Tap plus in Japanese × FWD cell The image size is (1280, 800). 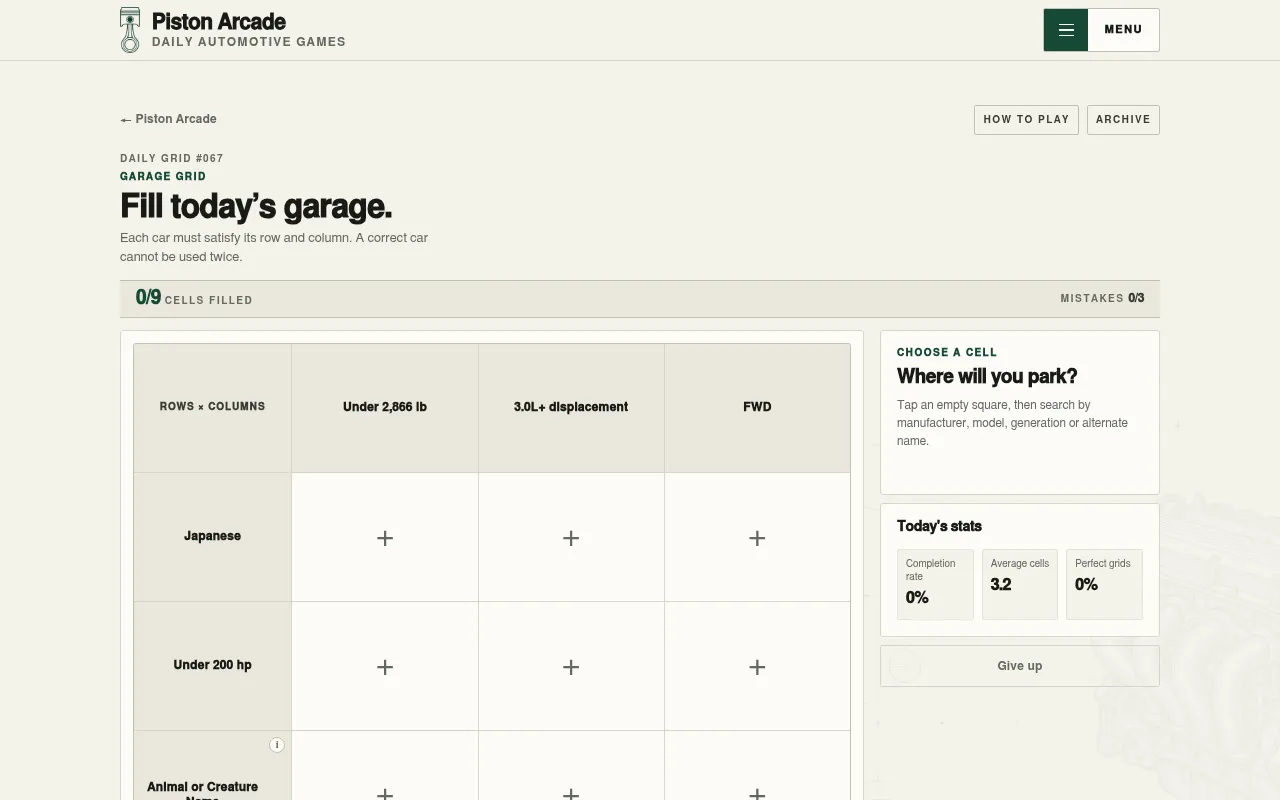[757, 537]
